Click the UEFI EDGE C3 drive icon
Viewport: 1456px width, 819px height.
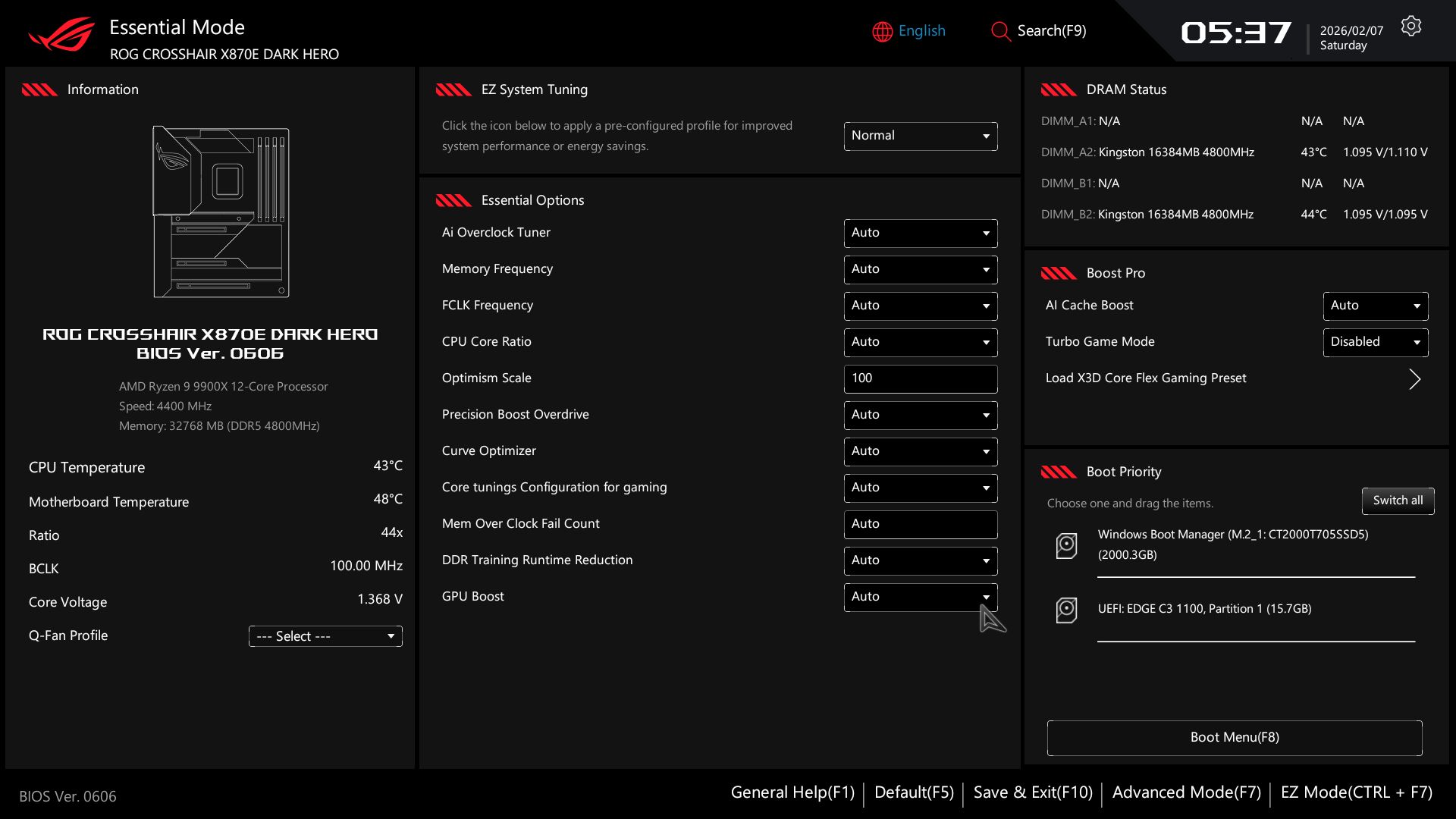tap(1066, 609)
